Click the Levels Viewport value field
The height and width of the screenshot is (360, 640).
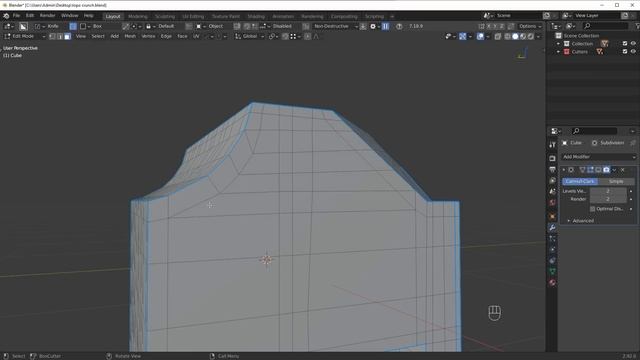[608, 191]
